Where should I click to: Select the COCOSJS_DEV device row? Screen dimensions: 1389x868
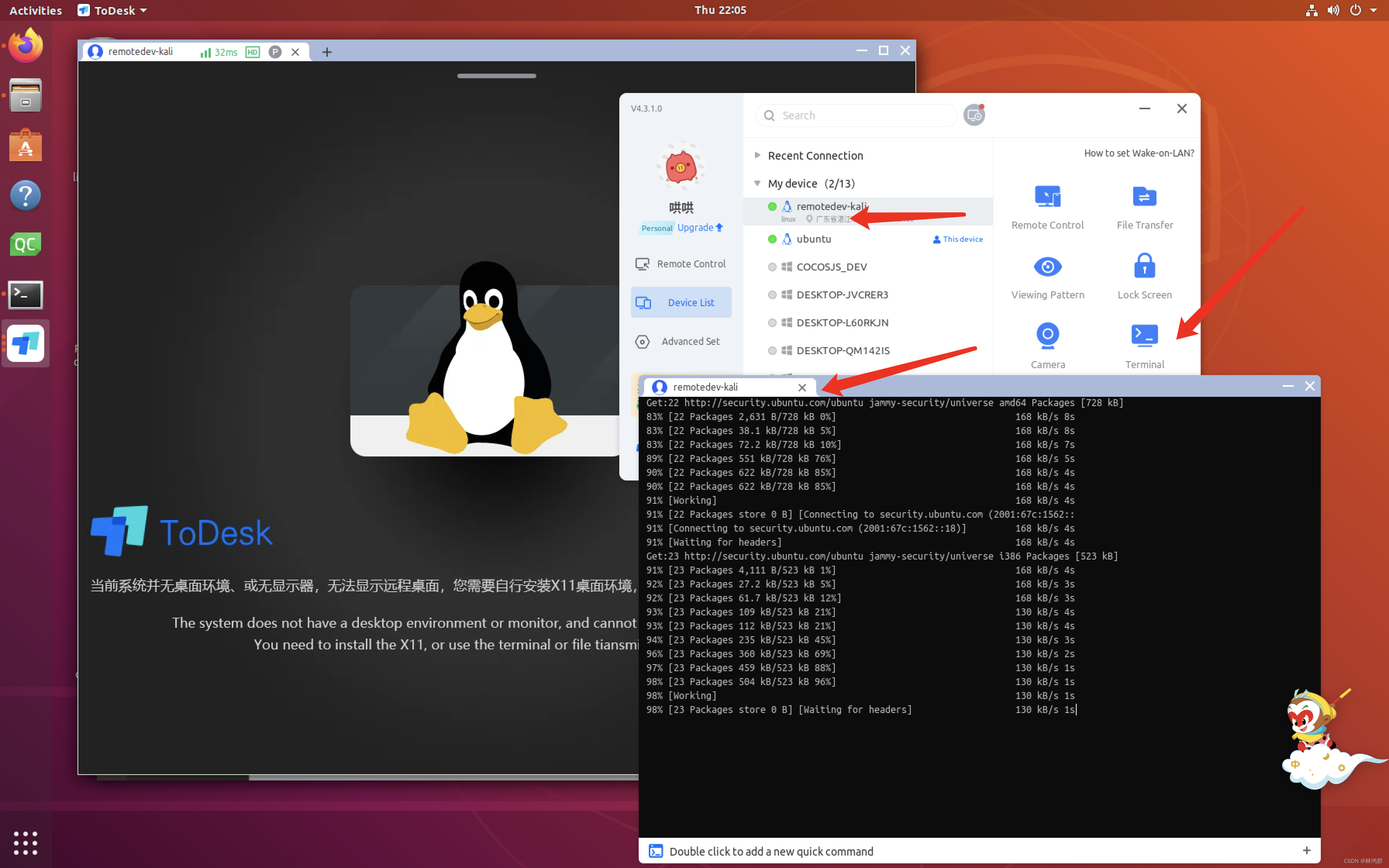[x=868, y=267]
